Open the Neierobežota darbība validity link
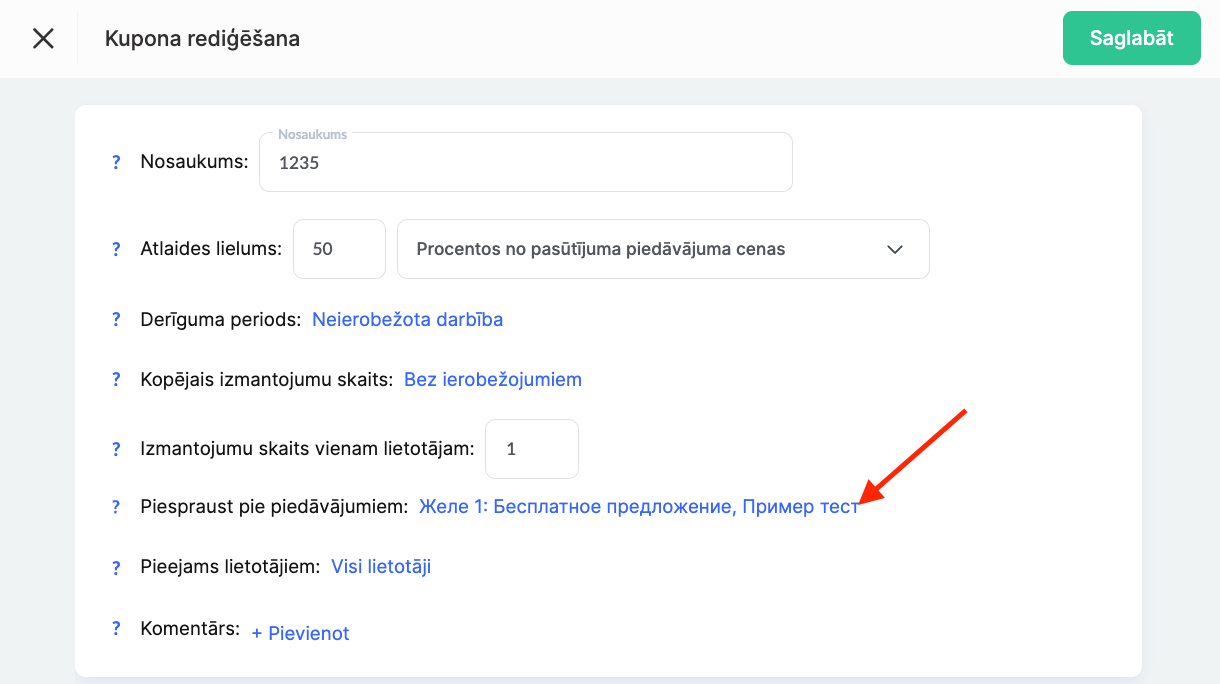 coord(407,320)
